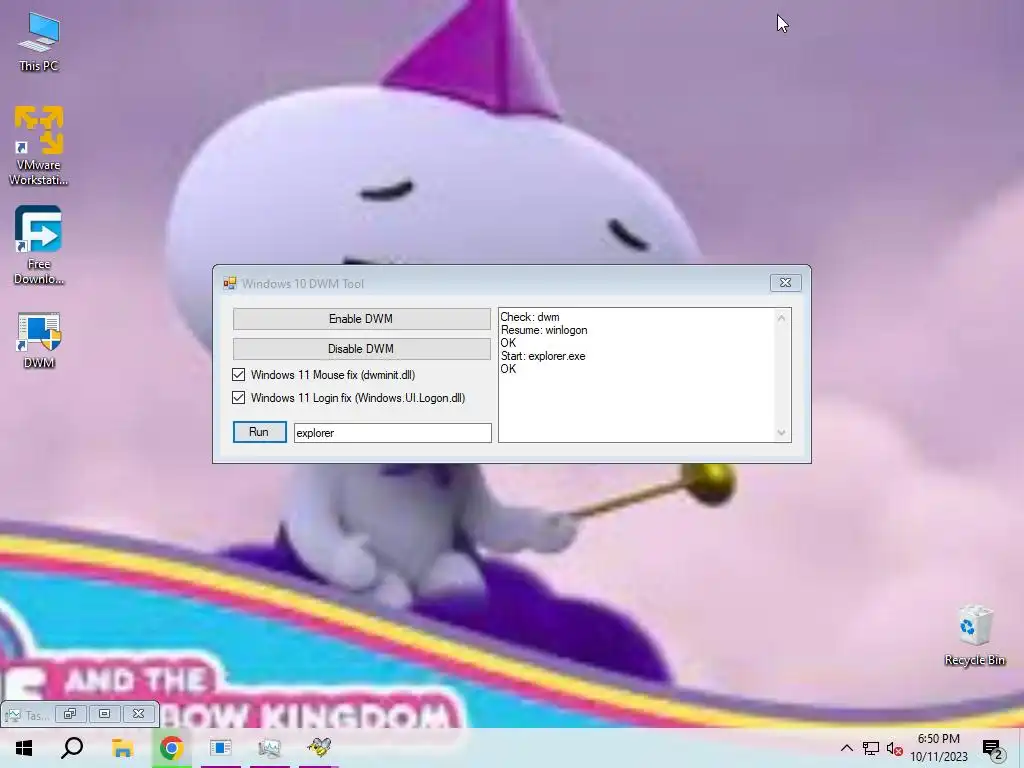Open clock and date flyout
This screenshot has width=1024, height=768.
[938, 748]
